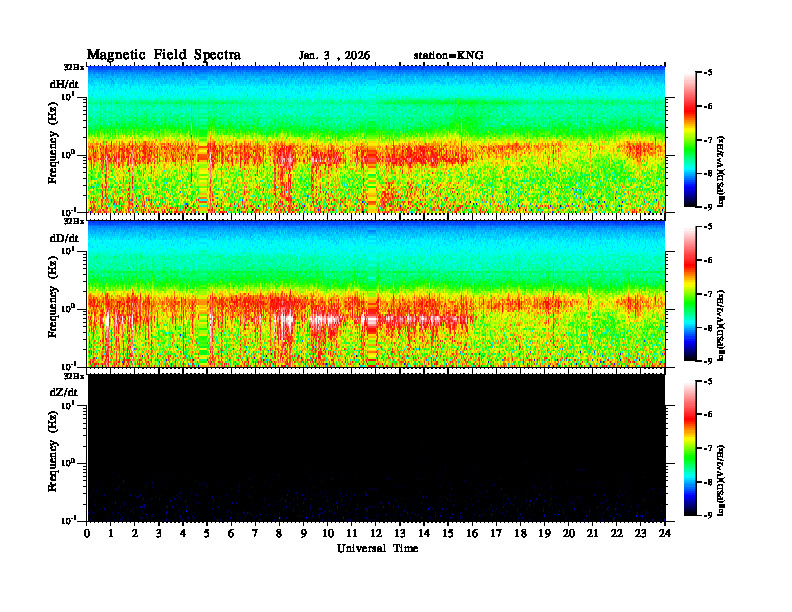Click the dZ/dt panel label
This screenshot has width=792, height=612.
[64, 392]
